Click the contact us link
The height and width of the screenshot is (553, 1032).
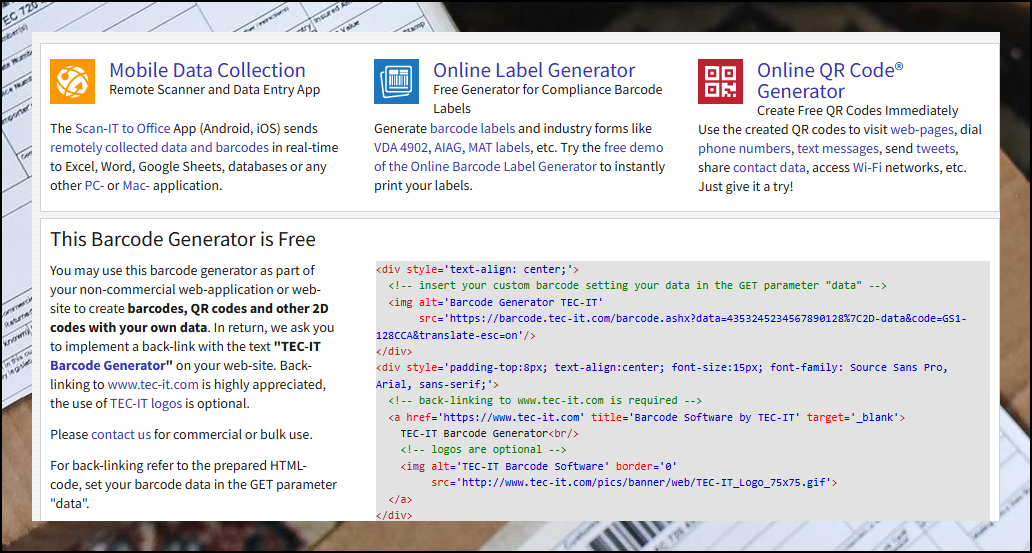[121, 434]
